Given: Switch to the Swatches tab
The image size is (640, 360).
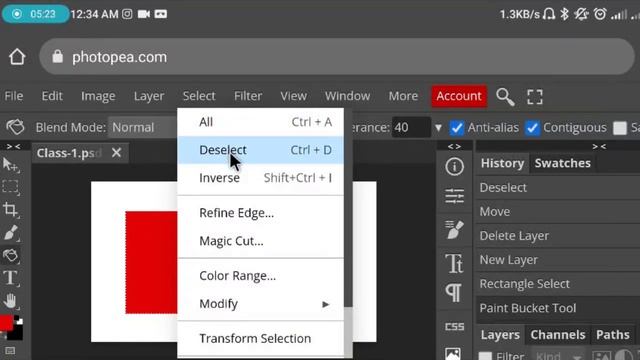Looking at the screenshot, I should click(x=562, y=163).
